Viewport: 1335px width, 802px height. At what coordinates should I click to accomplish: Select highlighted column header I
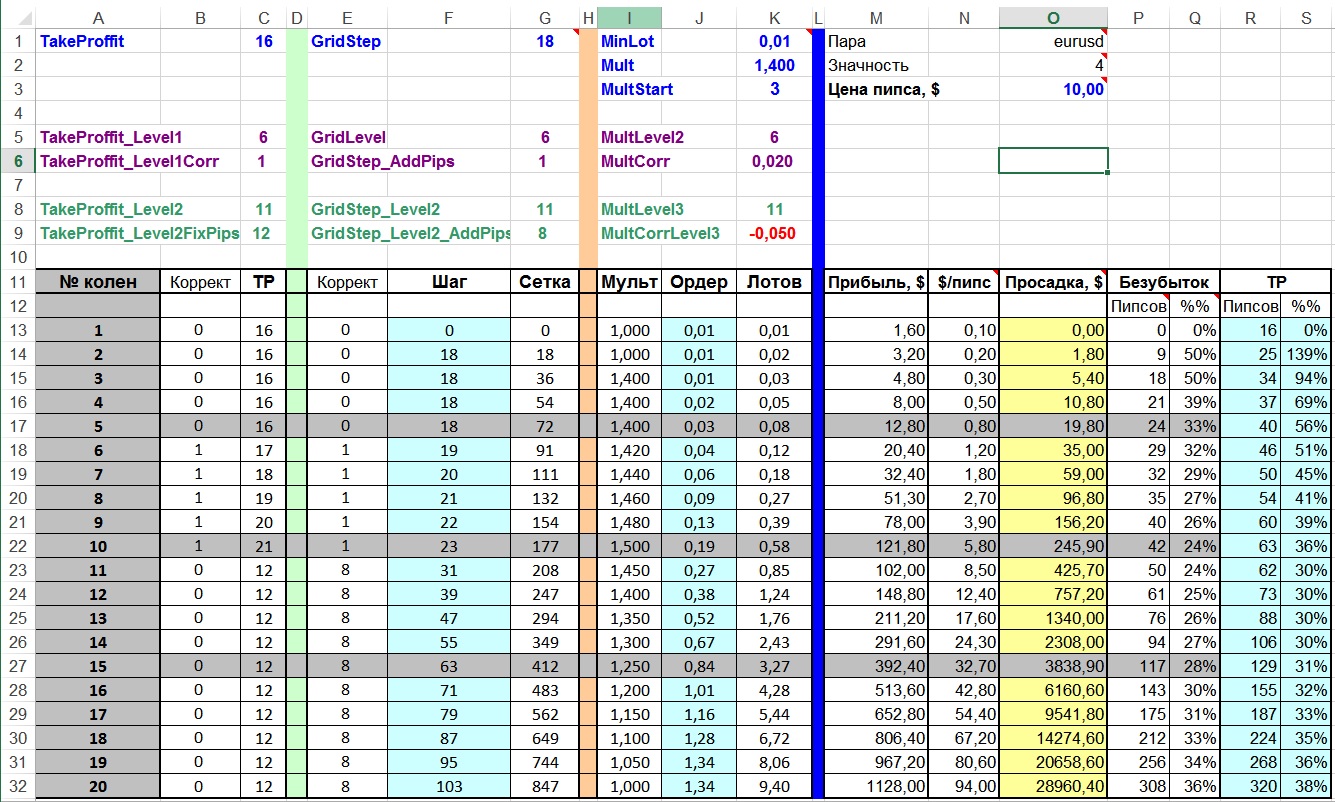click(629, 17)
